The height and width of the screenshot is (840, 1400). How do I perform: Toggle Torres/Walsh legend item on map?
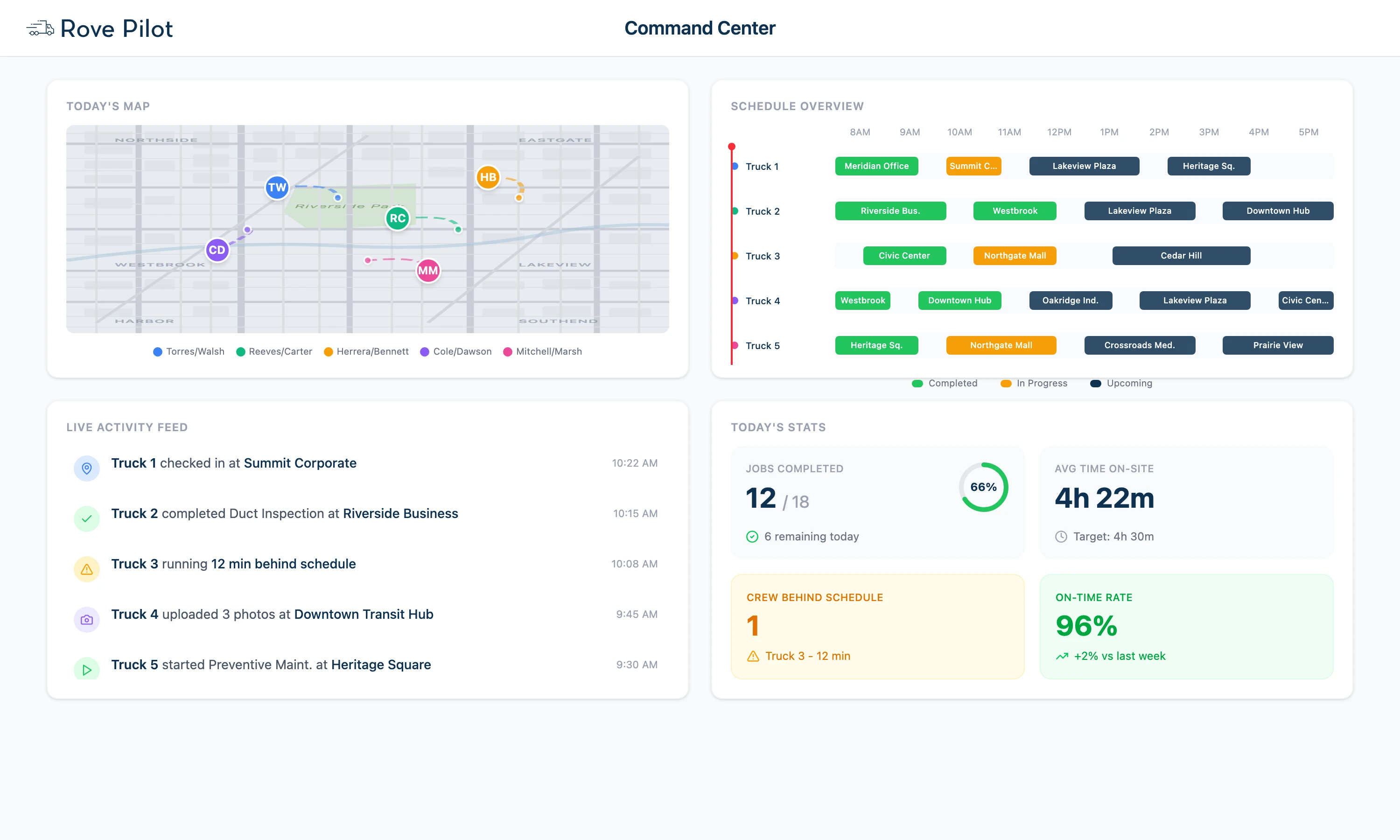point(189,351)
